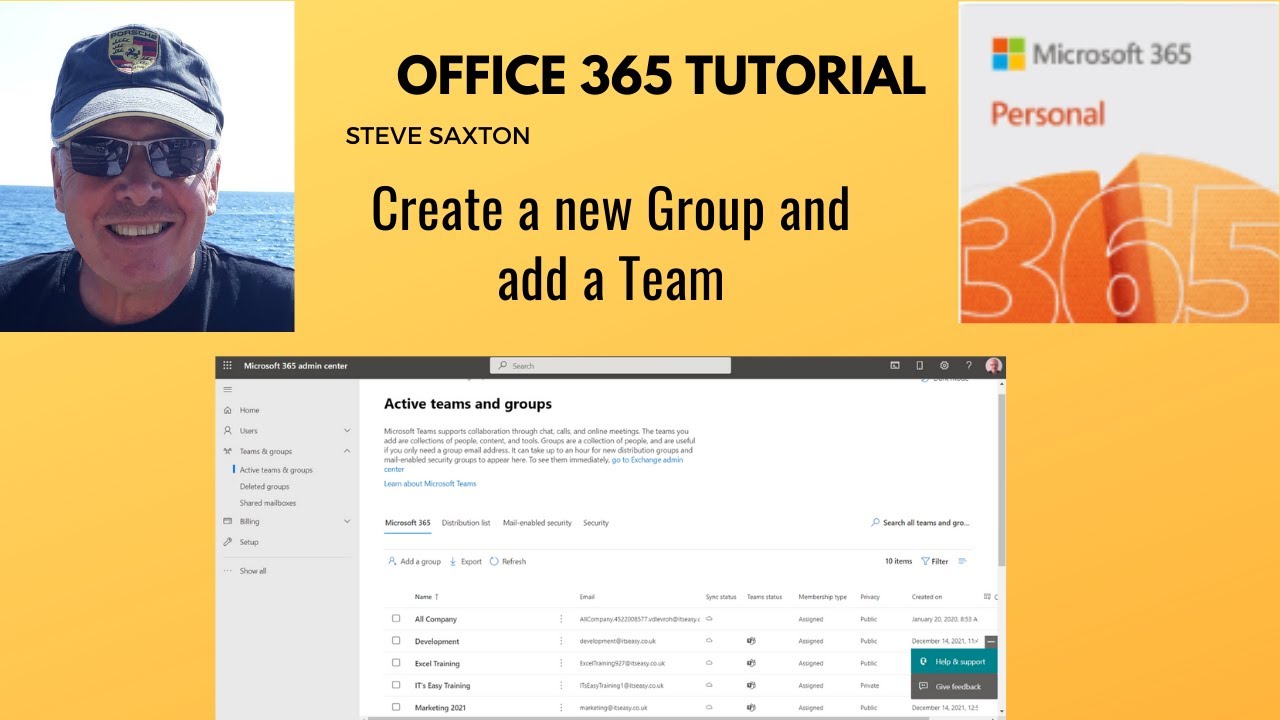This screenshot has width=1280, height=720.
Task: Expand Show all navigation items
Action: [x=246, y=571]
